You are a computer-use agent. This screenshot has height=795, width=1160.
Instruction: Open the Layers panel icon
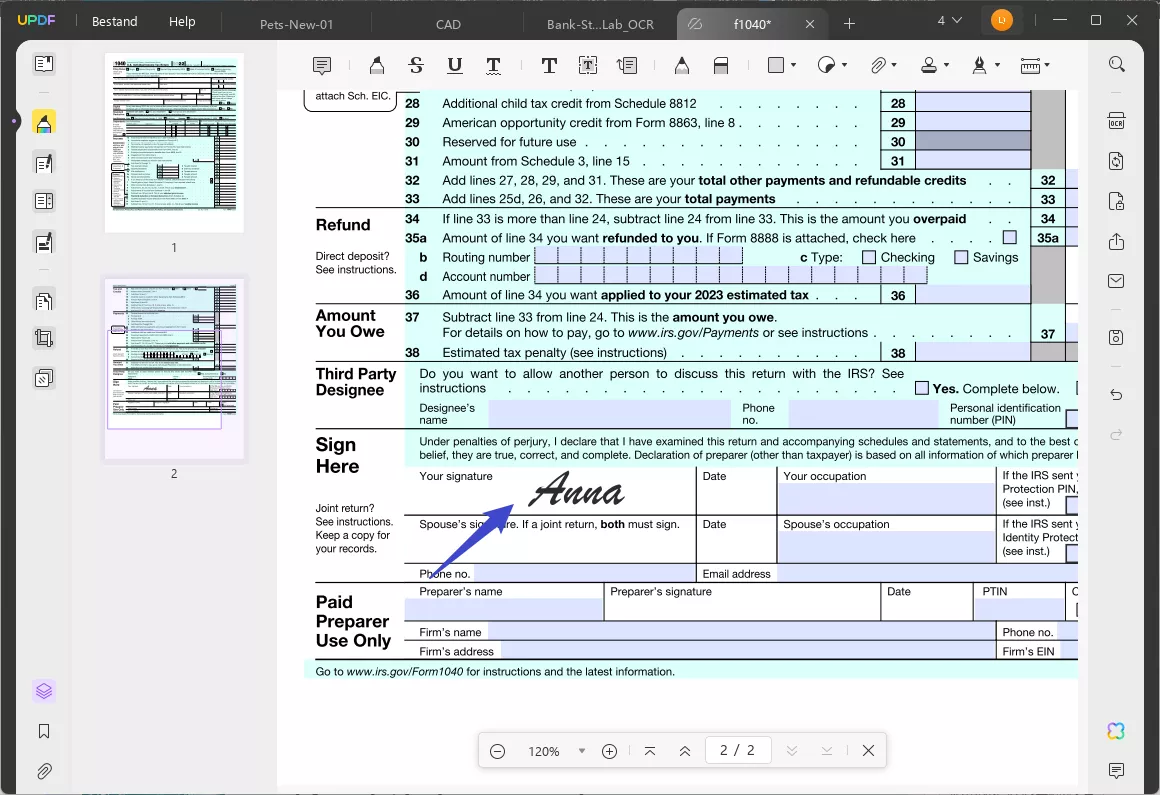tap(44, 691)
